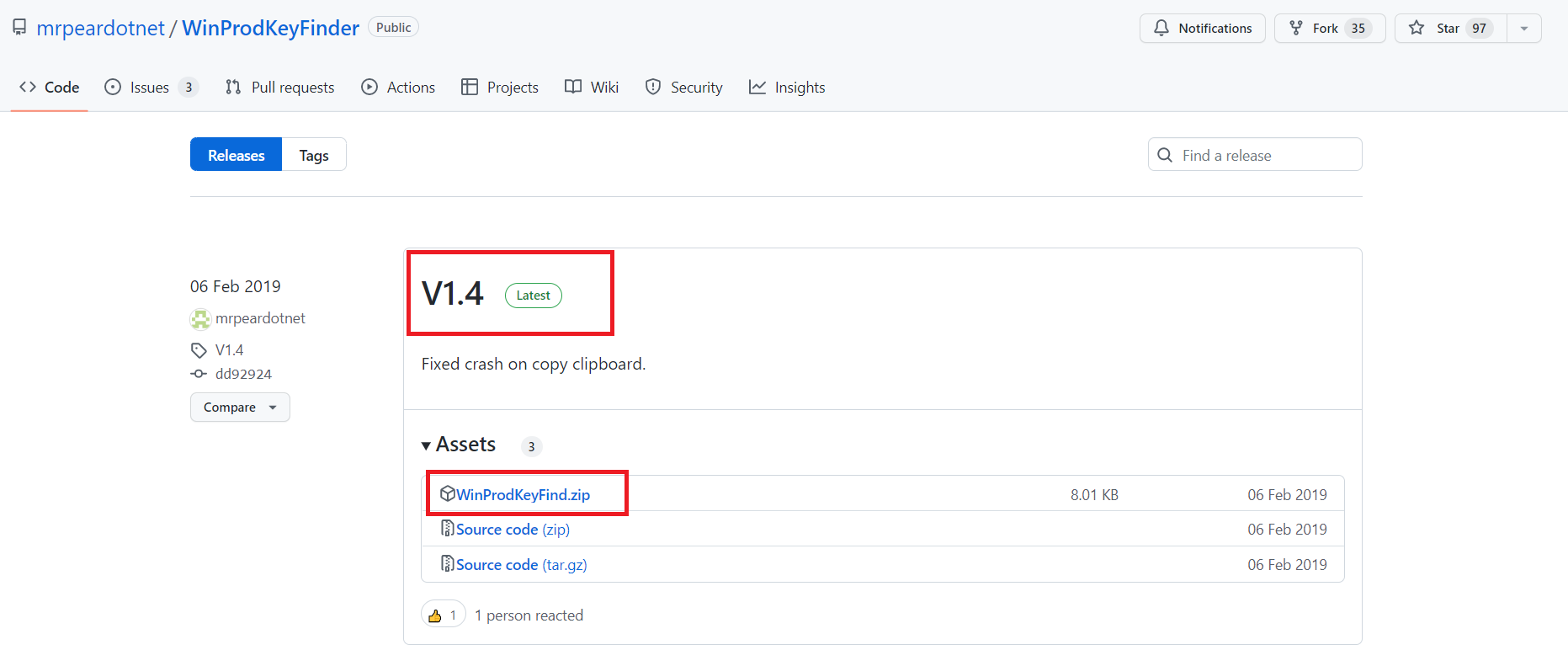Click the date on the WinProdKeyFind.zip row
This screenshot has width=1568, height=666.
click(1287, 495)
